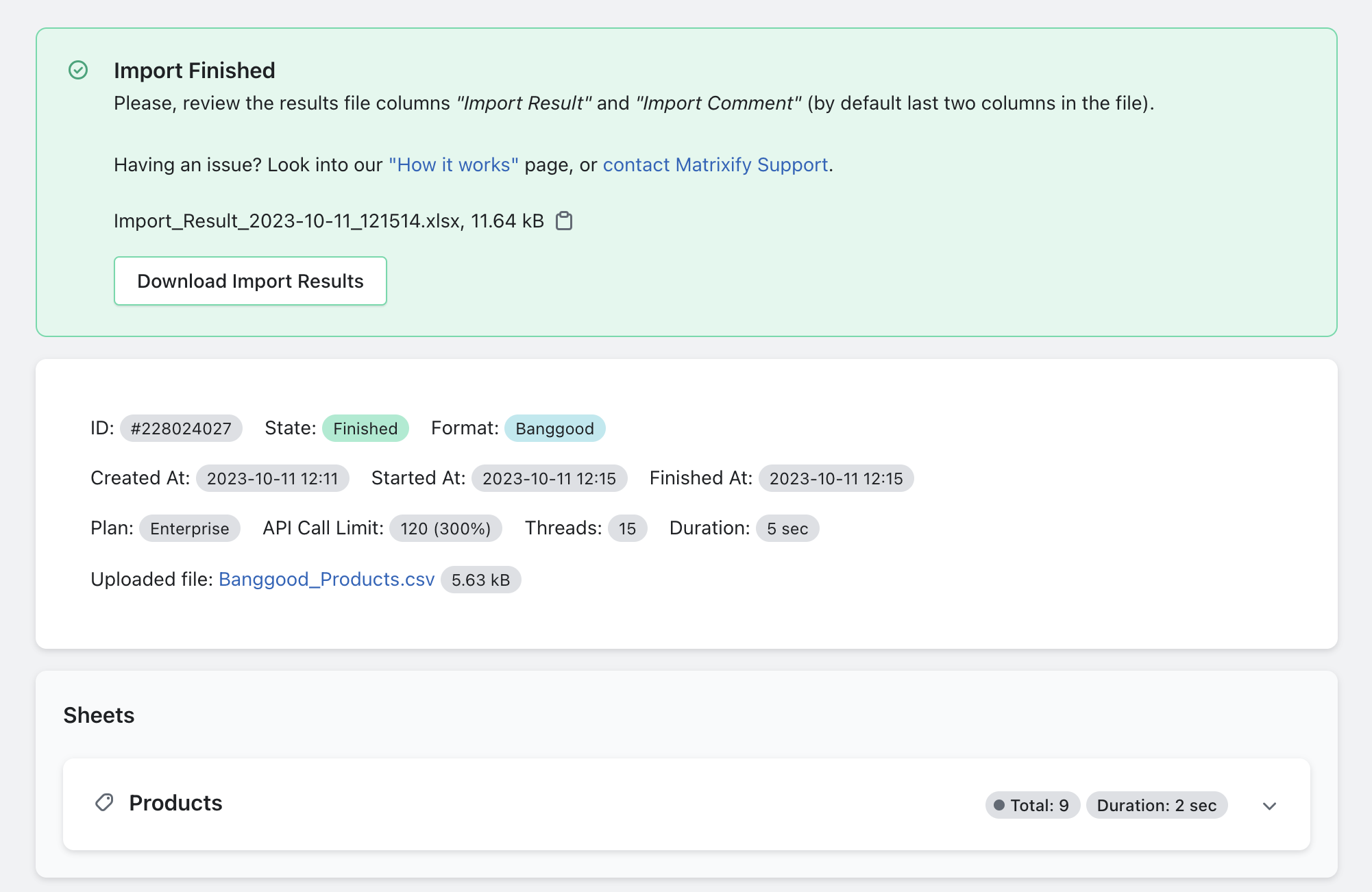Click the 5 sec duration badge
Image resolution: width=1372 pixels, height=892 pixels.
(x=787, y=528)
